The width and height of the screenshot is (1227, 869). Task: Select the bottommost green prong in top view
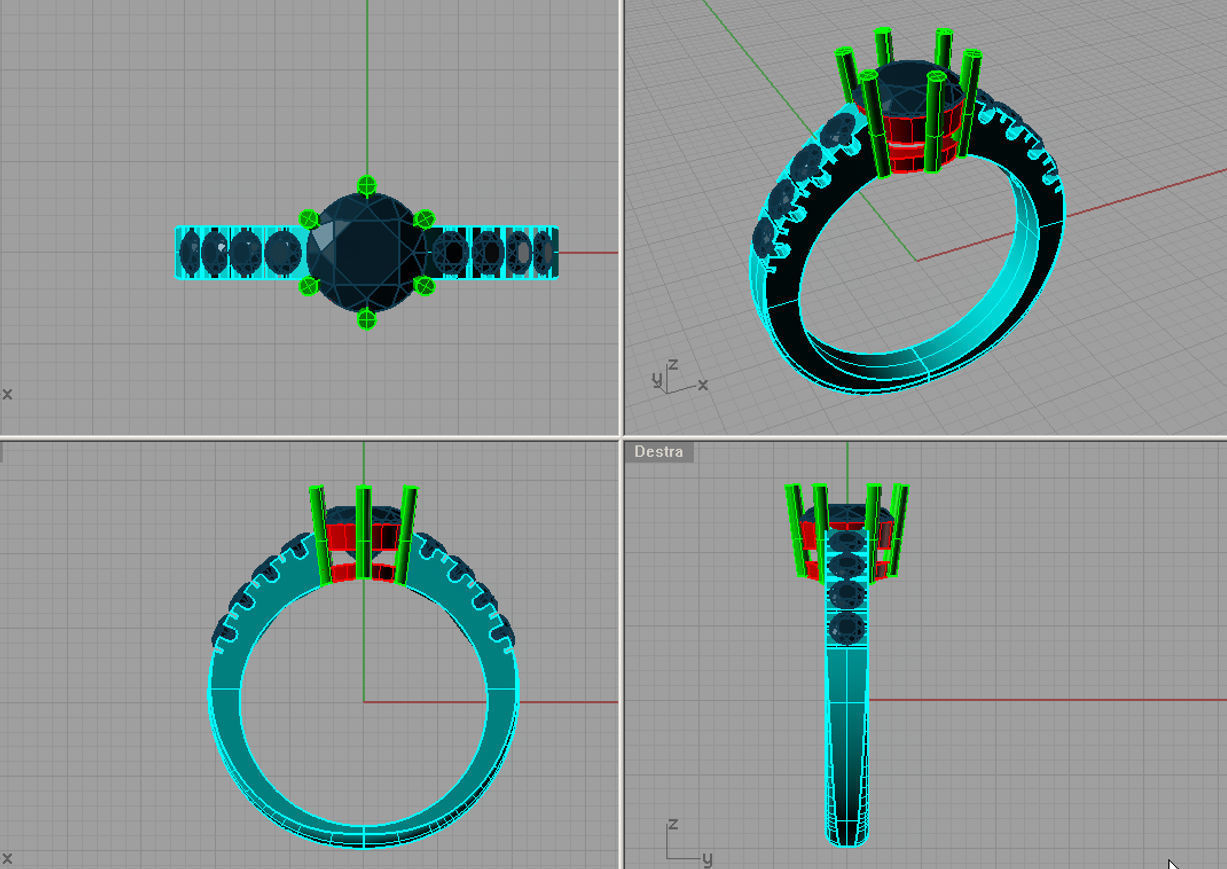[366, 319]
